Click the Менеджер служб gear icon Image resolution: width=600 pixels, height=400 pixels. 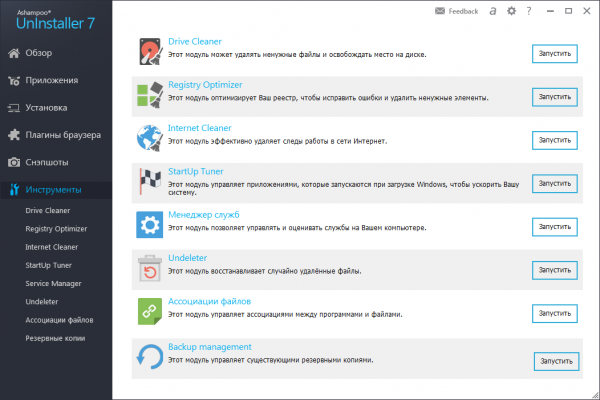[x=150, y=225]
